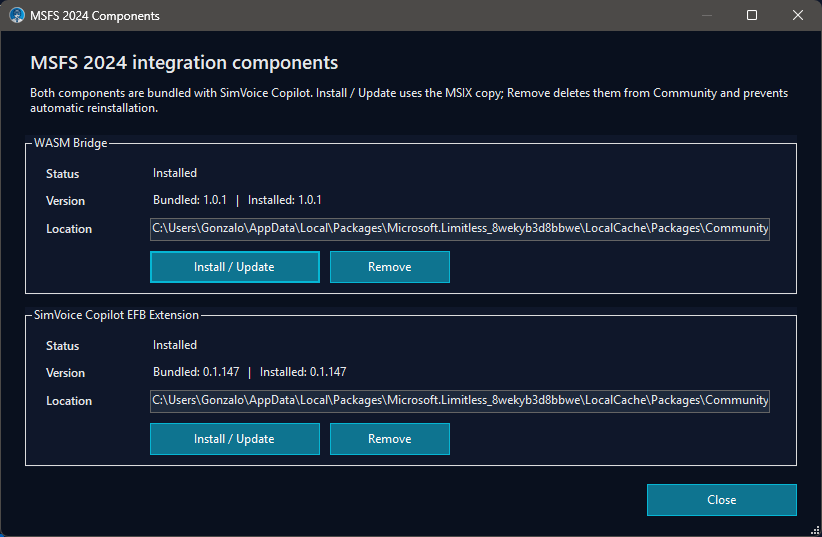The width and height of the screenshot is (822, 537).
Task: Click Install / Update for WASM Bridge
Action: 235,267
